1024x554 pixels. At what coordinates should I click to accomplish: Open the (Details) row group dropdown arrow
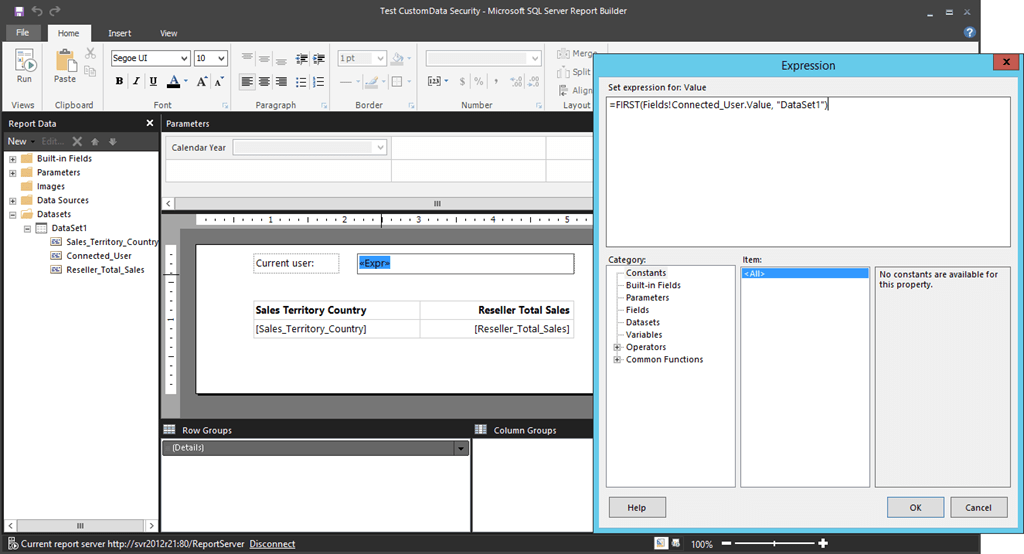pyautogui.click(x=461, y=448)
